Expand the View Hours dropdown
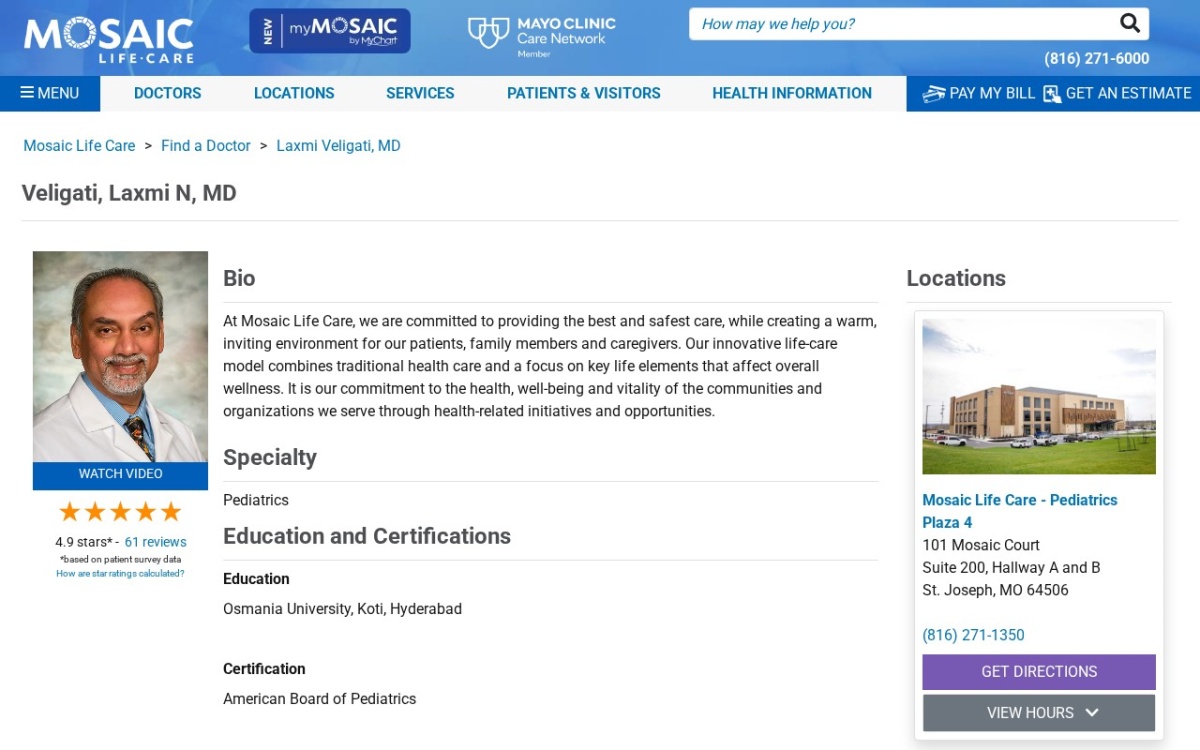Image resolution: width=1200 pixels, height=750 pixels. [x=1039, y=713]
